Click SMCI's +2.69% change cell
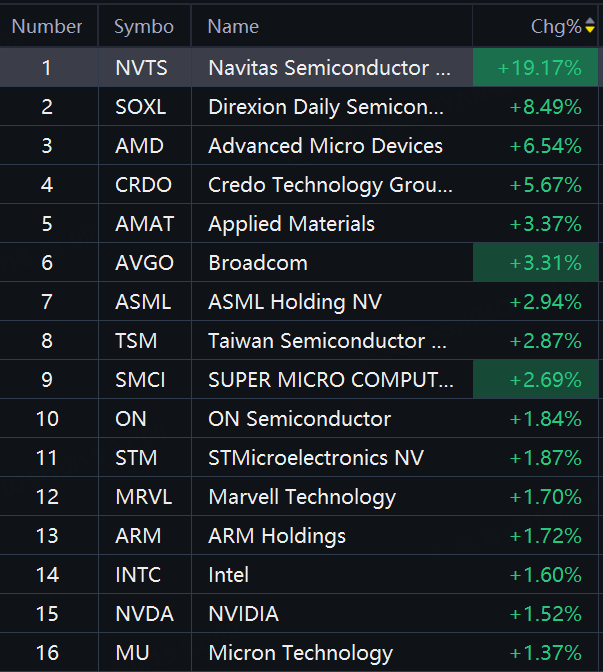The height and width of the screenshot is (672, 603). [535, 379]
